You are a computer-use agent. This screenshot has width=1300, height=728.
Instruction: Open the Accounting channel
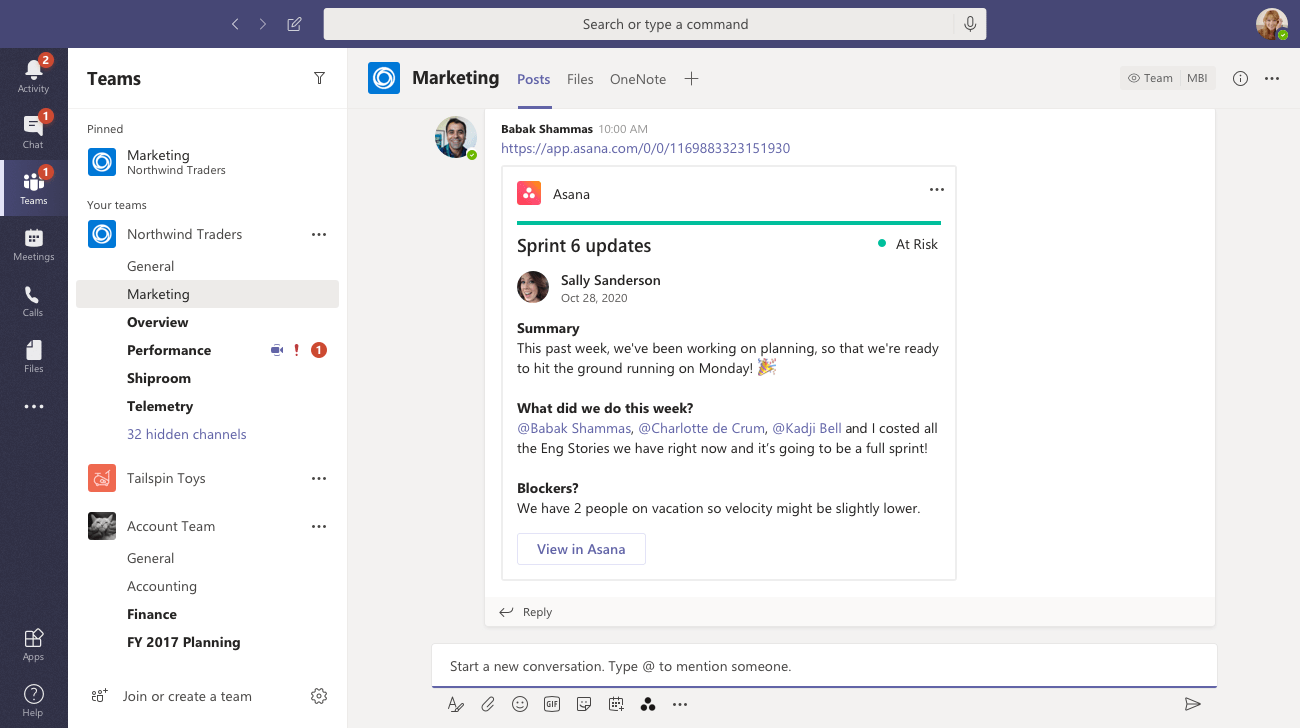click(x=162, y=586)
